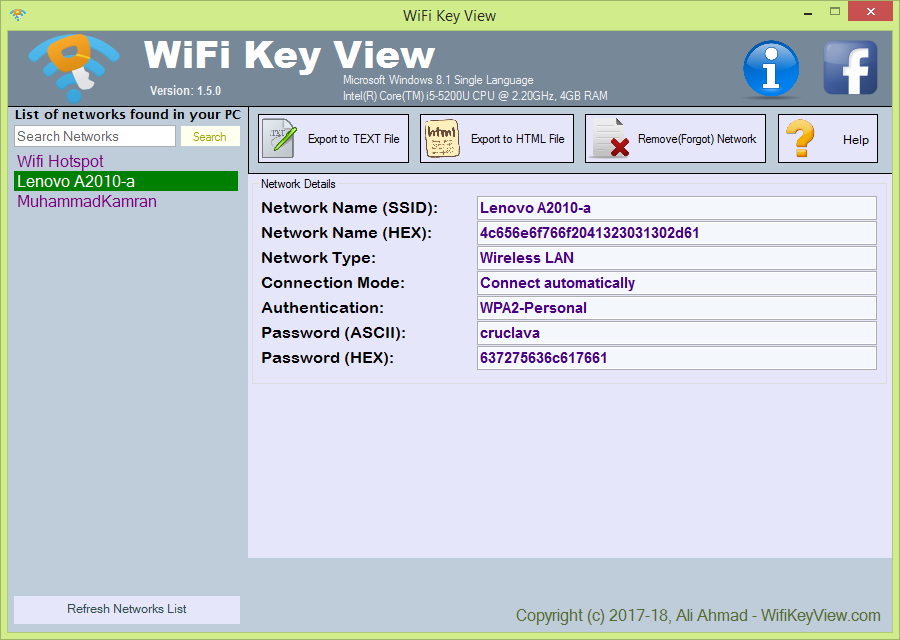This screenshot has width=900, height=640.
Task: Select Lenovo A2010-a in network list
Action: tap(126, 181)
